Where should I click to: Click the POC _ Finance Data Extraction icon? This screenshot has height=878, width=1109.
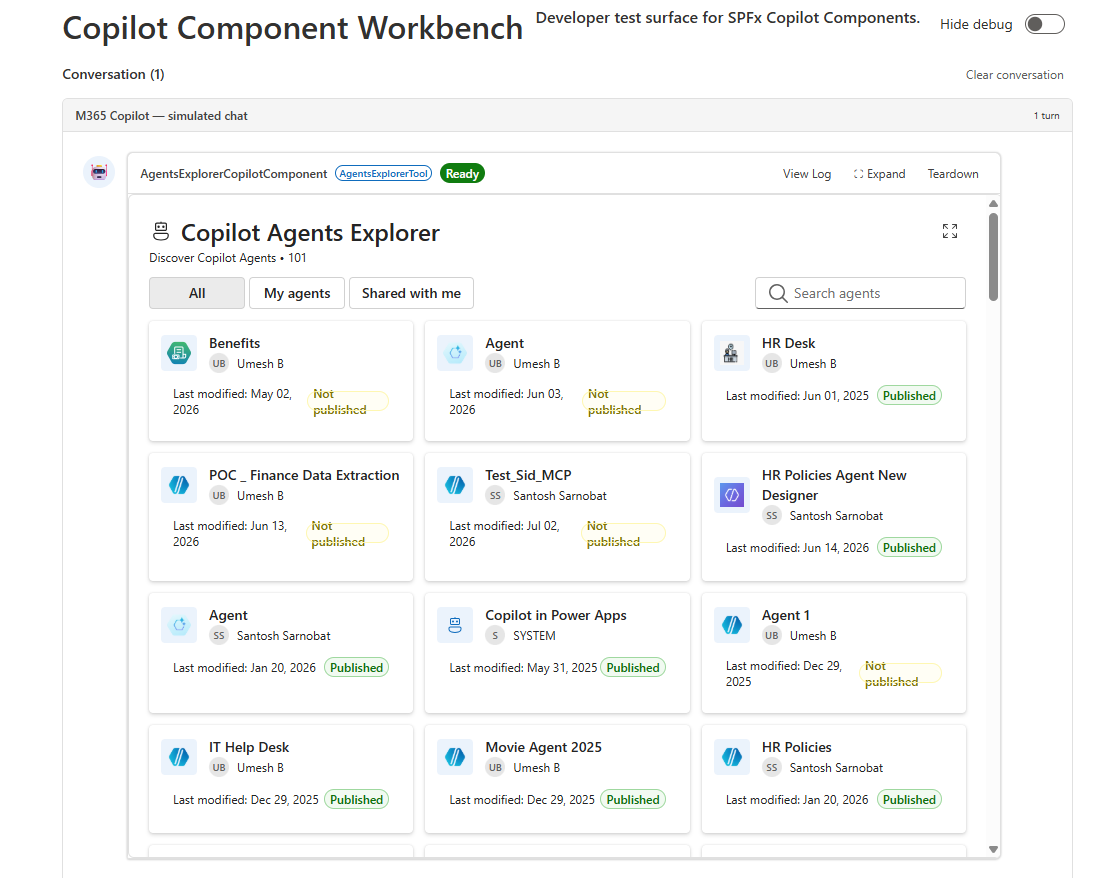tap(179, 485)
